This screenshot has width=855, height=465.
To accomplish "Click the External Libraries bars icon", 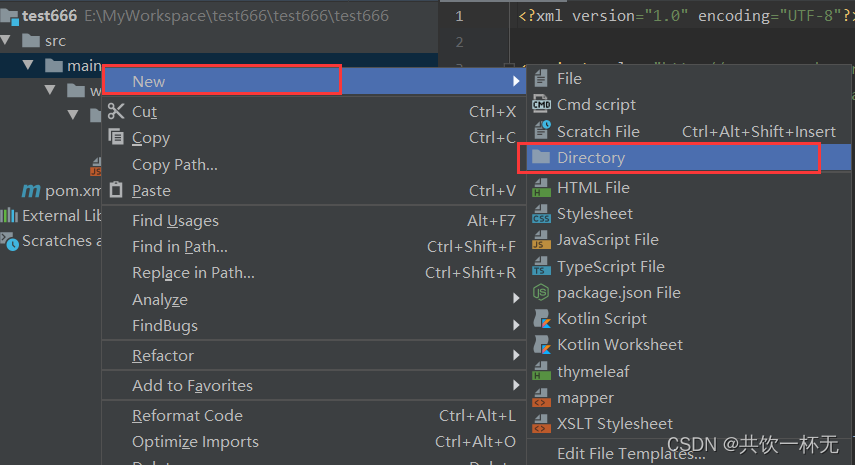I will (9, 215).
